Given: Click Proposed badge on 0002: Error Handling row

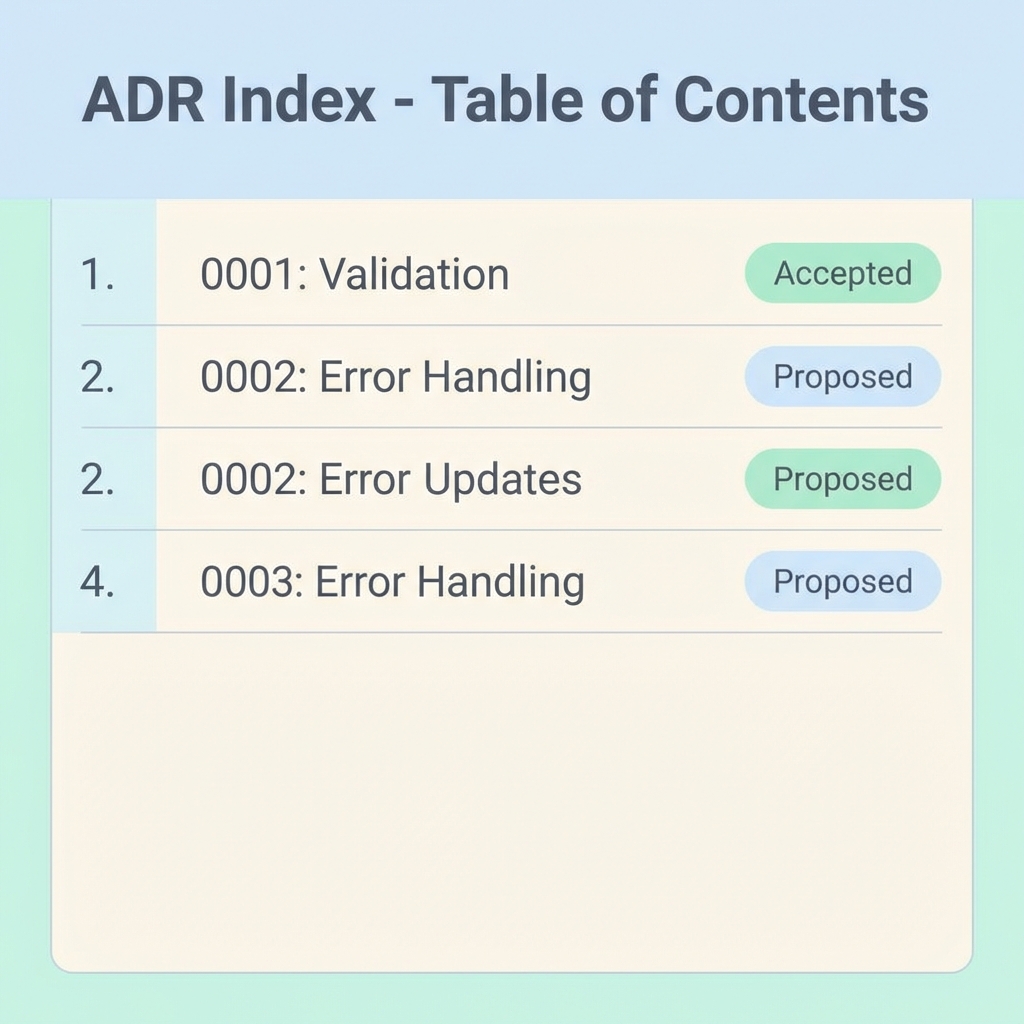Looking at the screenshot, I should coord(842,377).
